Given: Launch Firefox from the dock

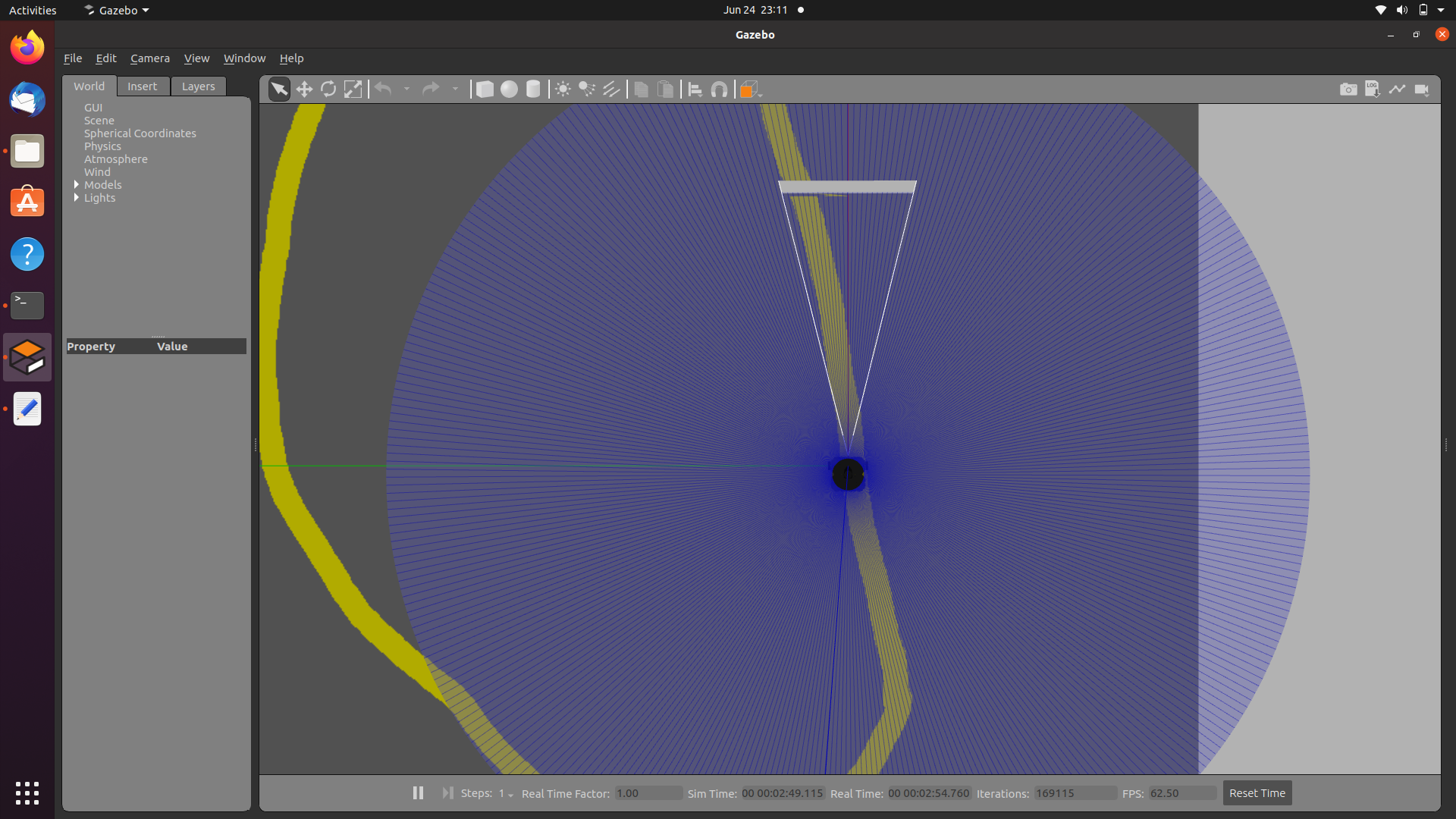Looking at the screenshot, I should coord(27,48).
